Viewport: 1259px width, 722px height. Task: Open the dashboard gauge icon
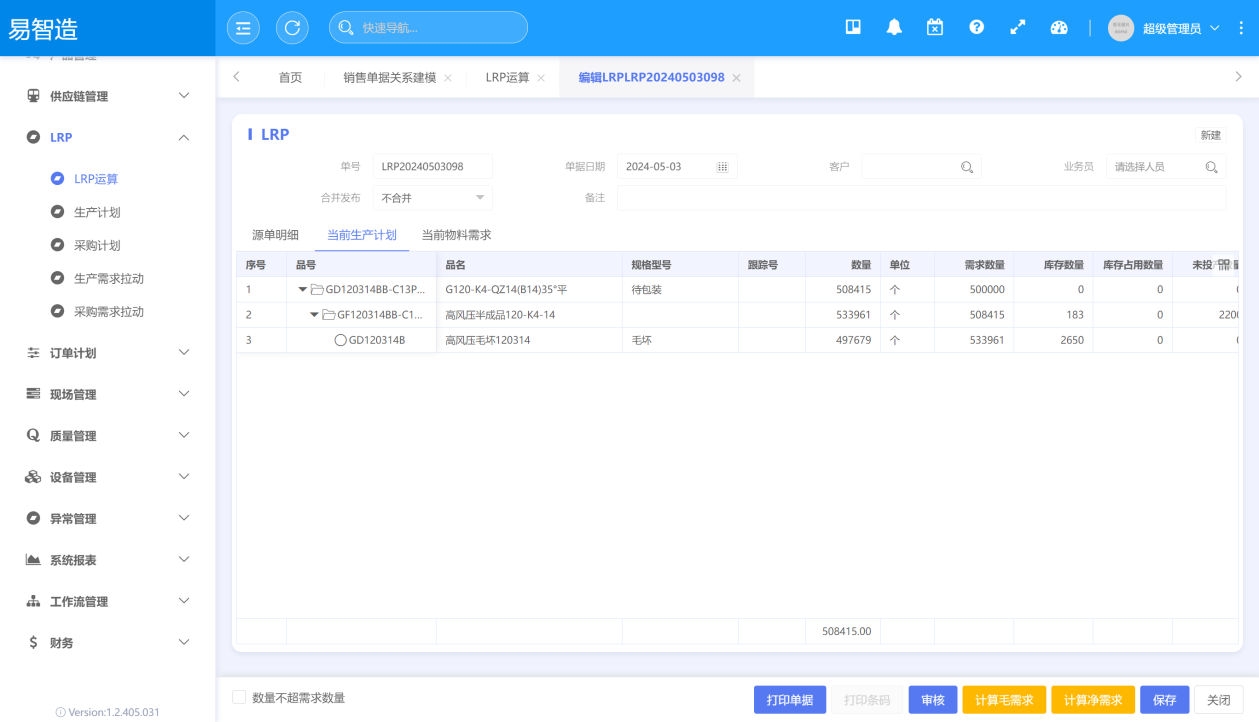click(1059, 28)
